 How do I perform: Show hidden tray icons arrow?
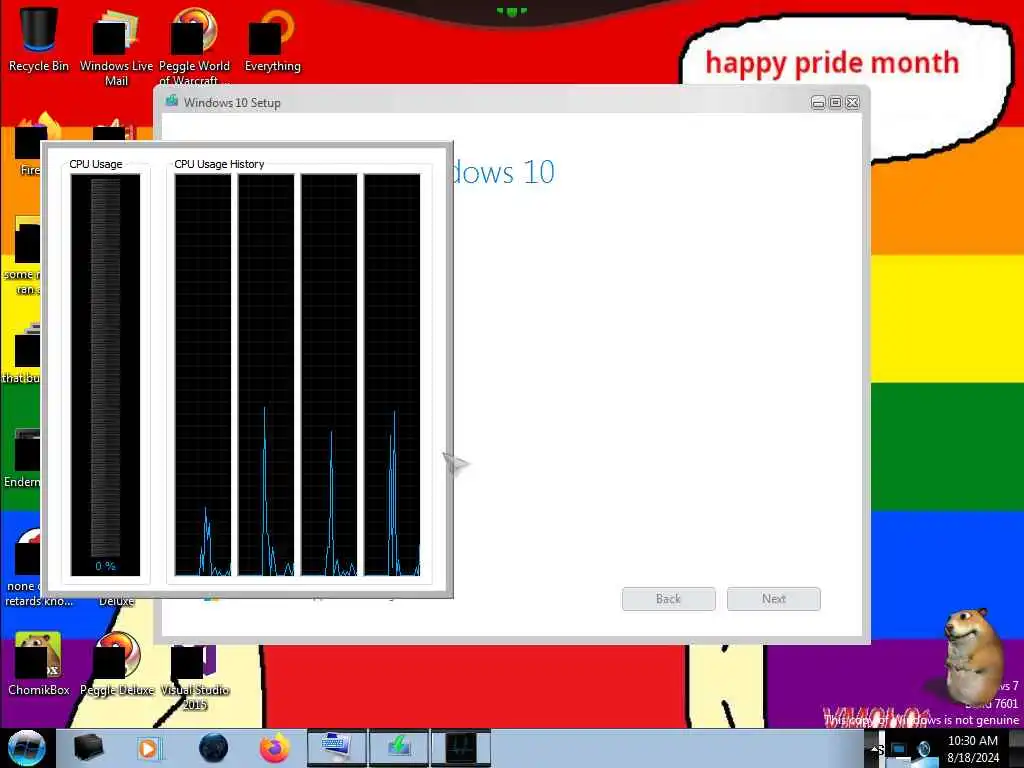pos(876,749)
